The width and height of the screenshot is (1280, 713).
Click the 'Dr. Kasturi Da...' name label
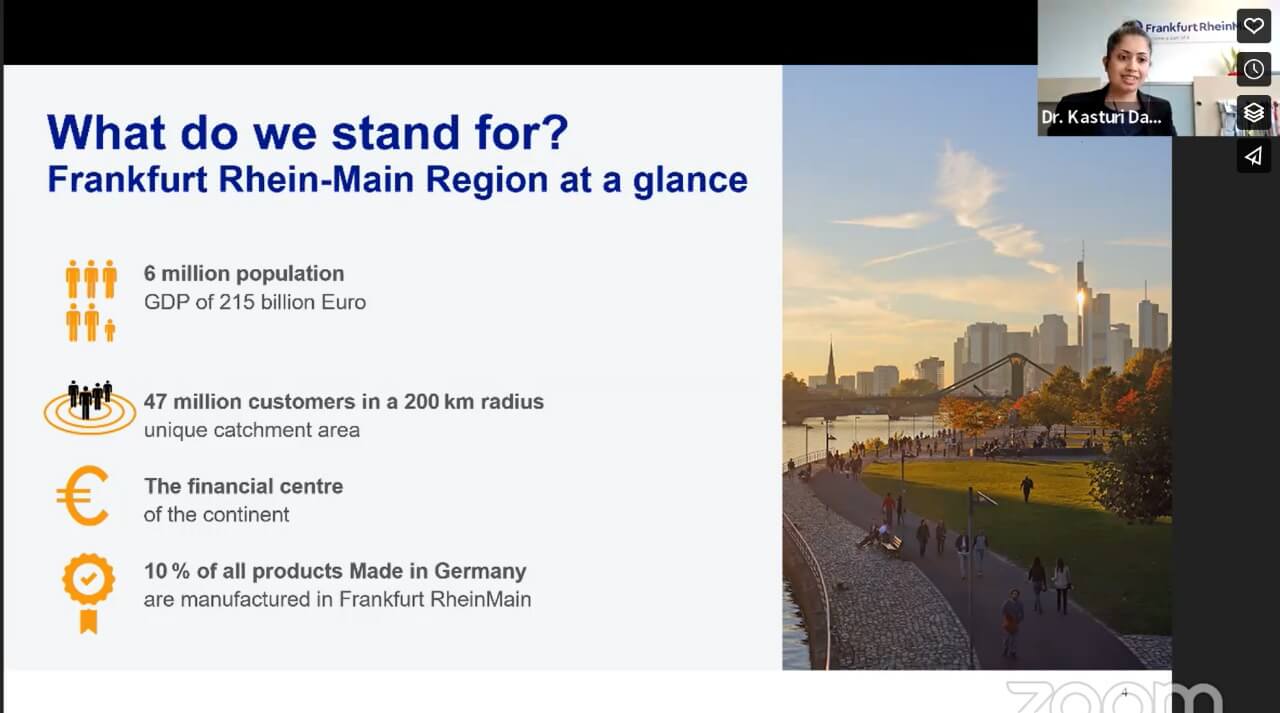coord(1101,118)
